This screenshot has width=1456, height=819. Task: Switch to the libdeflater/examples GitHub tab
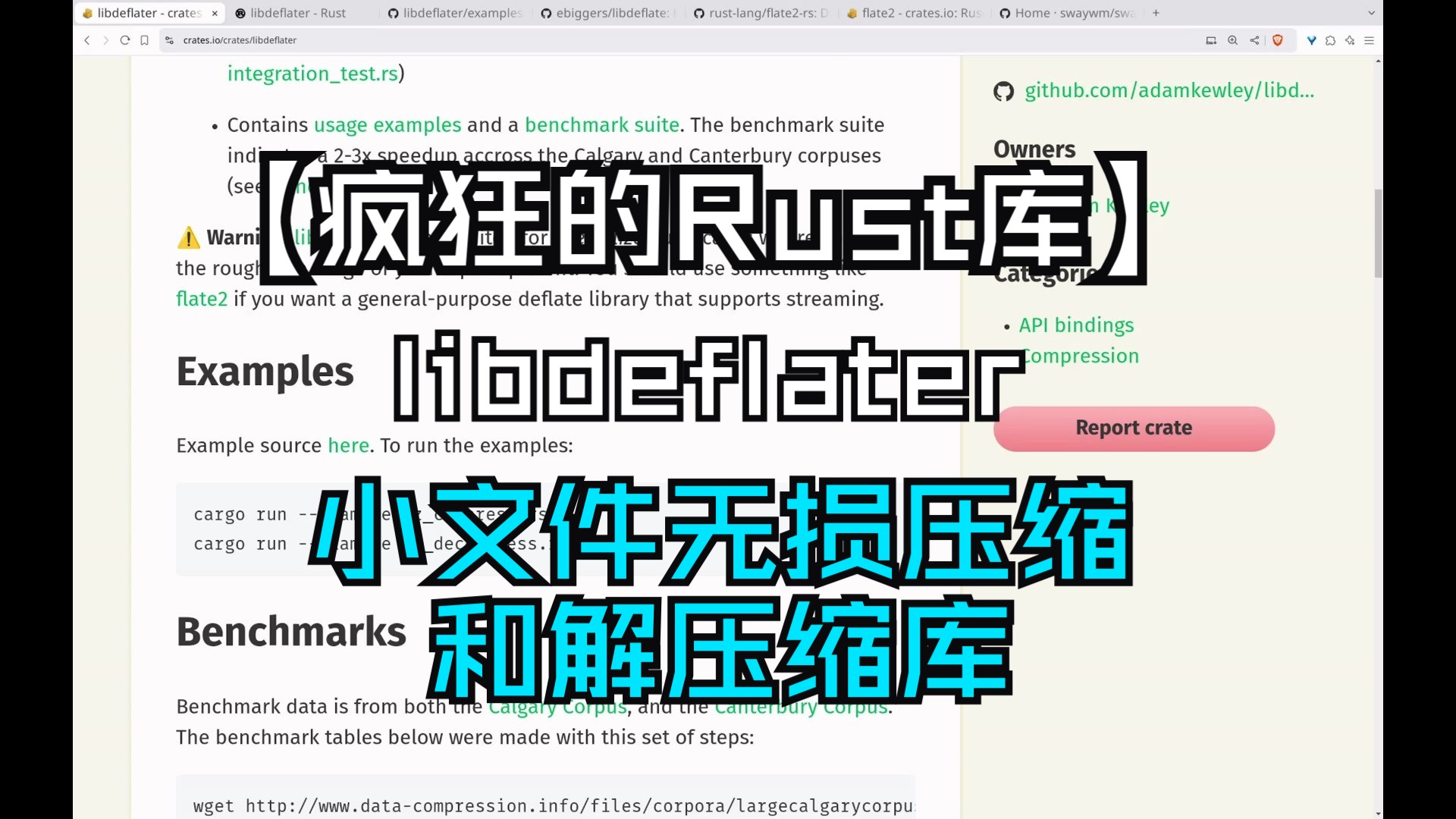(x=455, y=13)
